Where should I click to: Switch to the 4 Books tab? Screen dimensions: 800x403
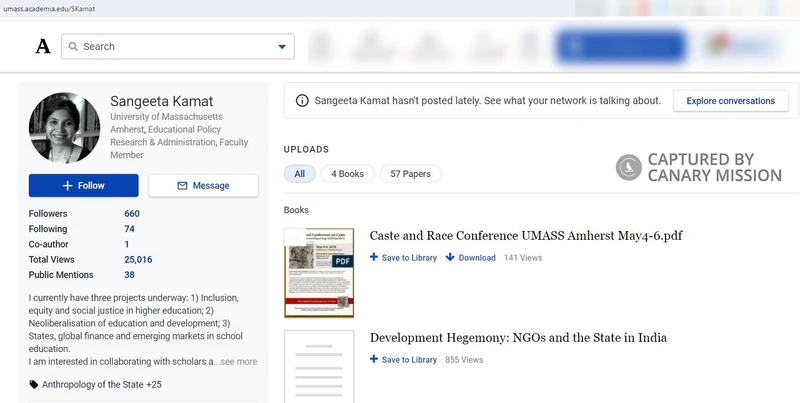point(348,174)
